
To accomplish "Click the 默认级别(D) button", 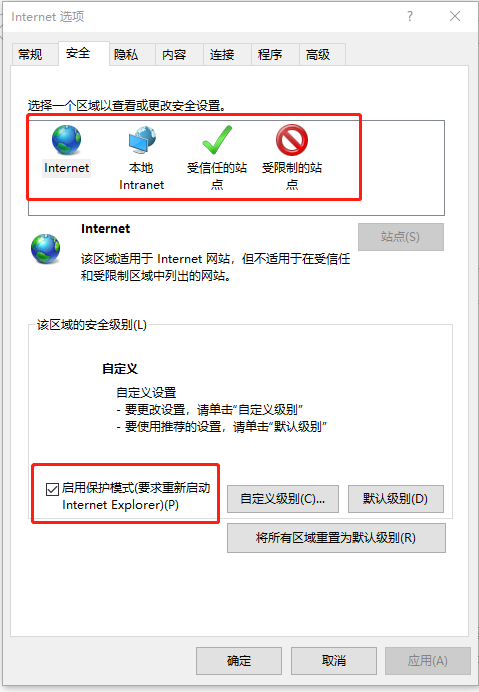I will 396,499.
